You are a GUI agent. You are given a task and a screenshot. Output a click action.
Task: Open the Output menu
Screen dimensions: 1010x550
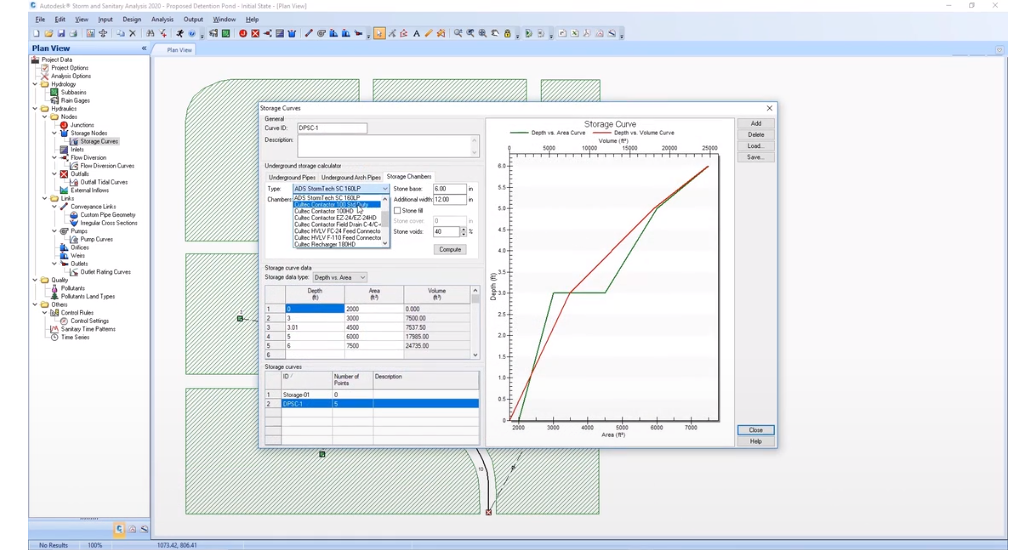point(193,19)
